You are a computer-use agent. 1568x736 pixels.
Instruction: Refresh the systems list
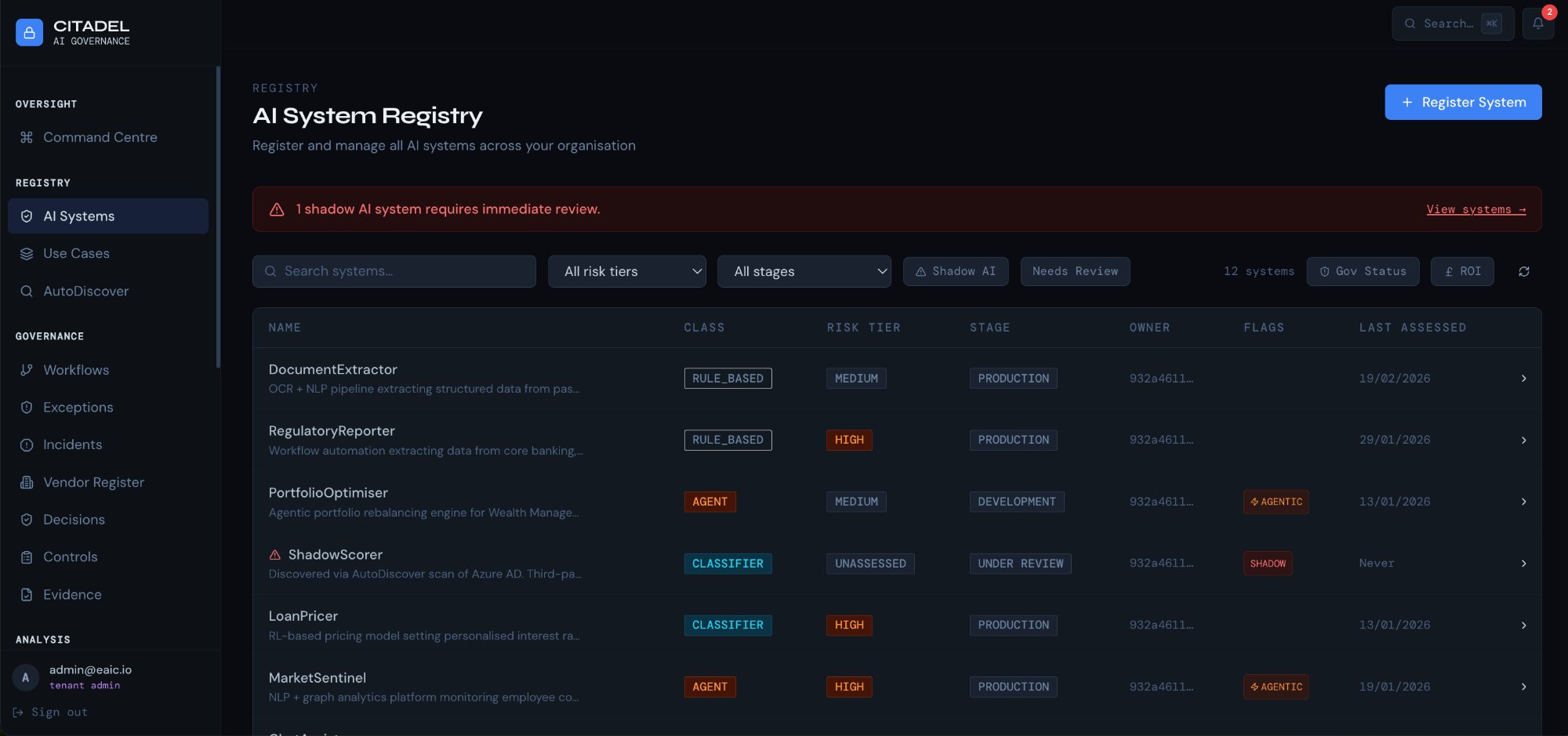tap(1523, 271)
